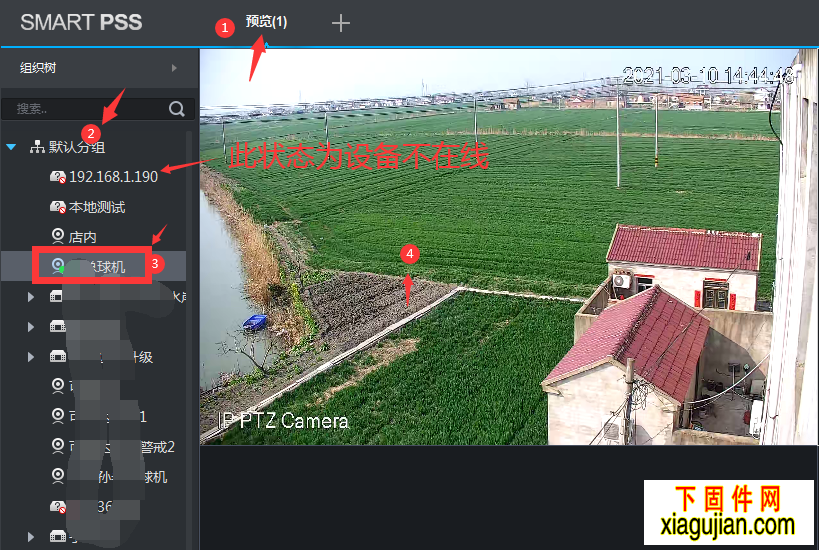Expand the bottom recorder node in tree
Viewport: 819px width, 550px height.
pyautogui.click(x=31, y=536)
